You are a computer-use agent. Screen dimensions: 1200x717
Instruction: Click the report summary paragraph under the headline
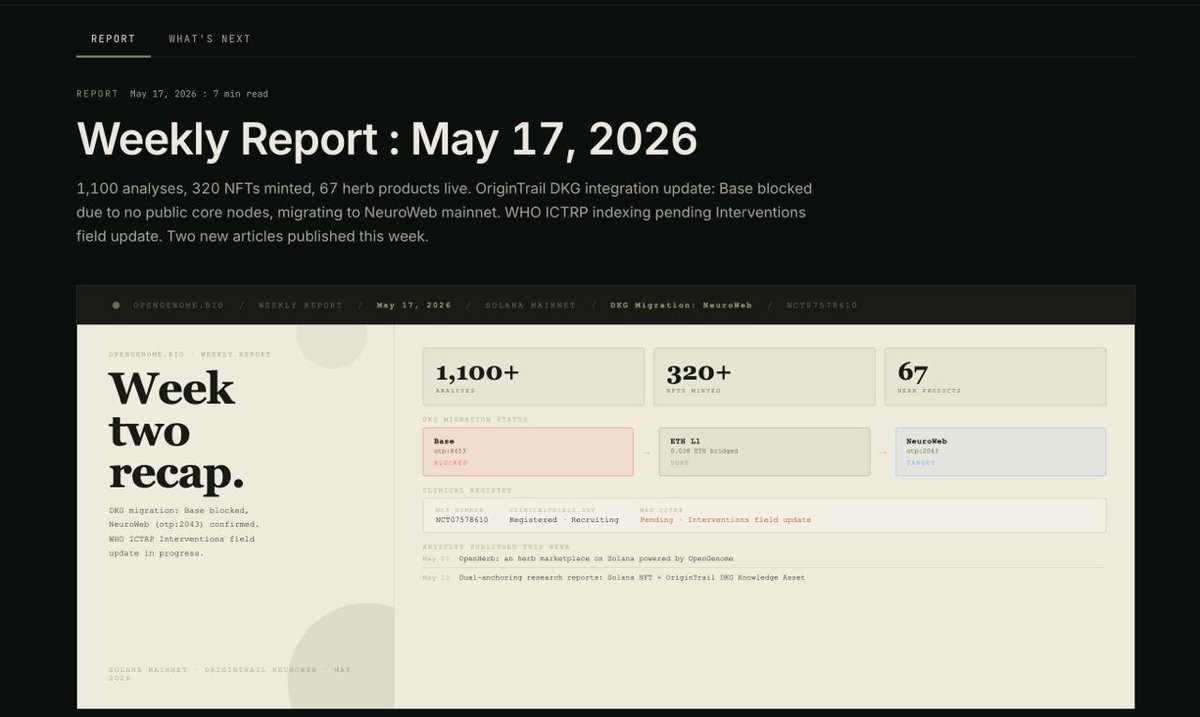click(x=444, y=212)
